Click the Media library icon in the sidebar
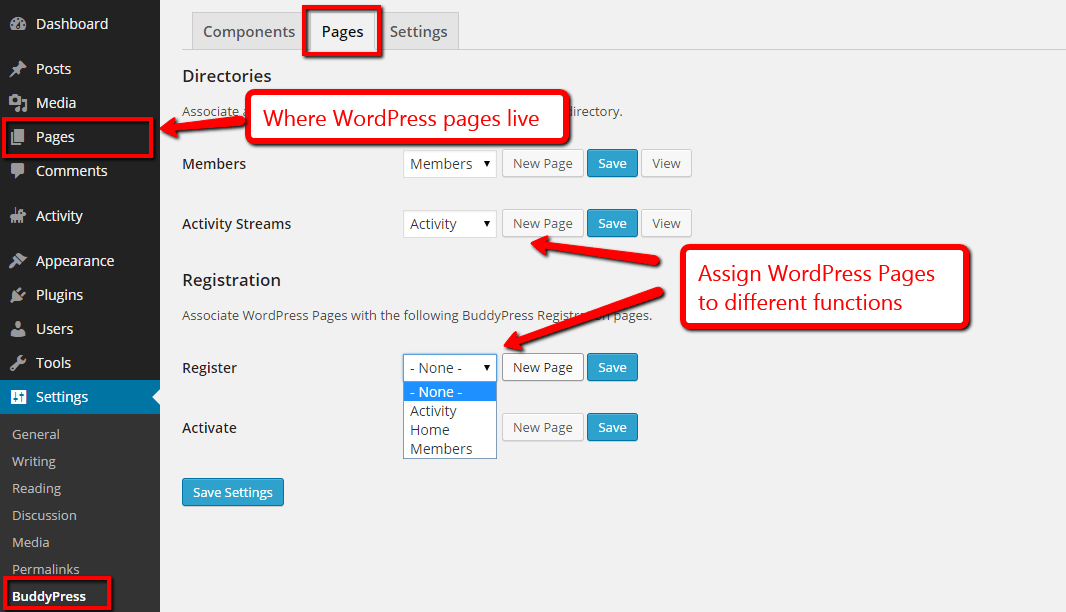Screen dimensions: 1066x612 pos(18,103)
